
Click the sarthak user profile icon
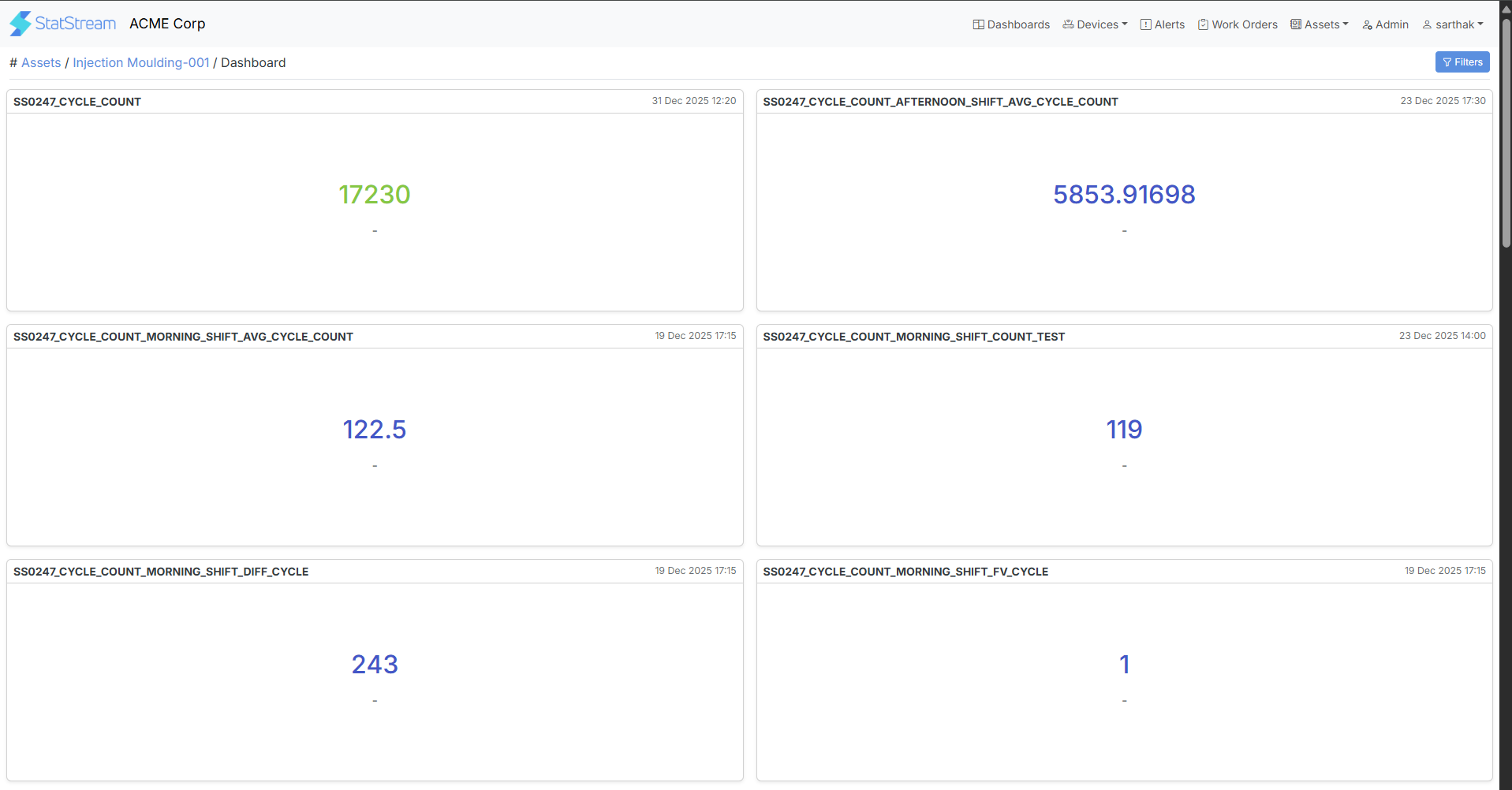[x=1427, y=25]
